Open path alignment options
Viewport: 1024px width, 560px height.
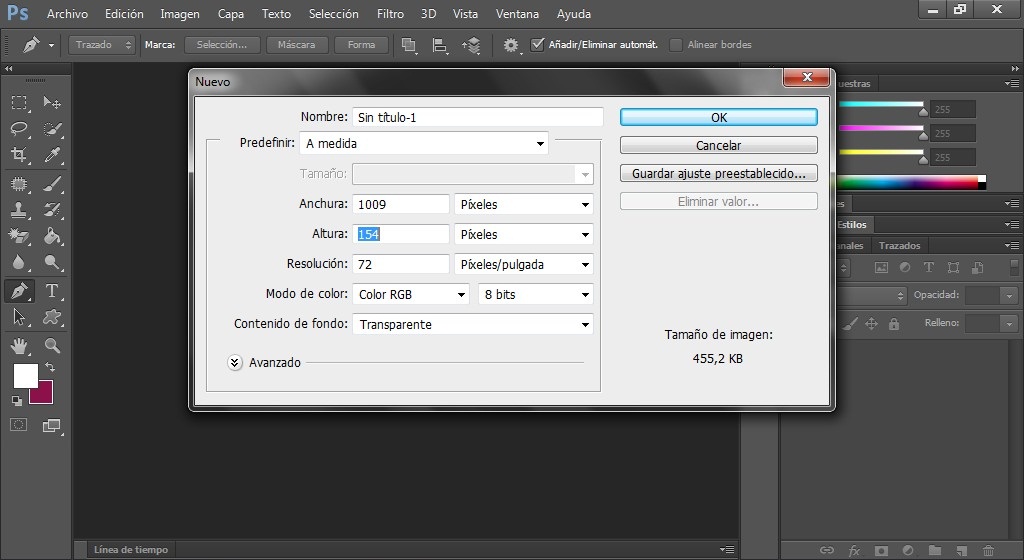(x=440, y=45)
